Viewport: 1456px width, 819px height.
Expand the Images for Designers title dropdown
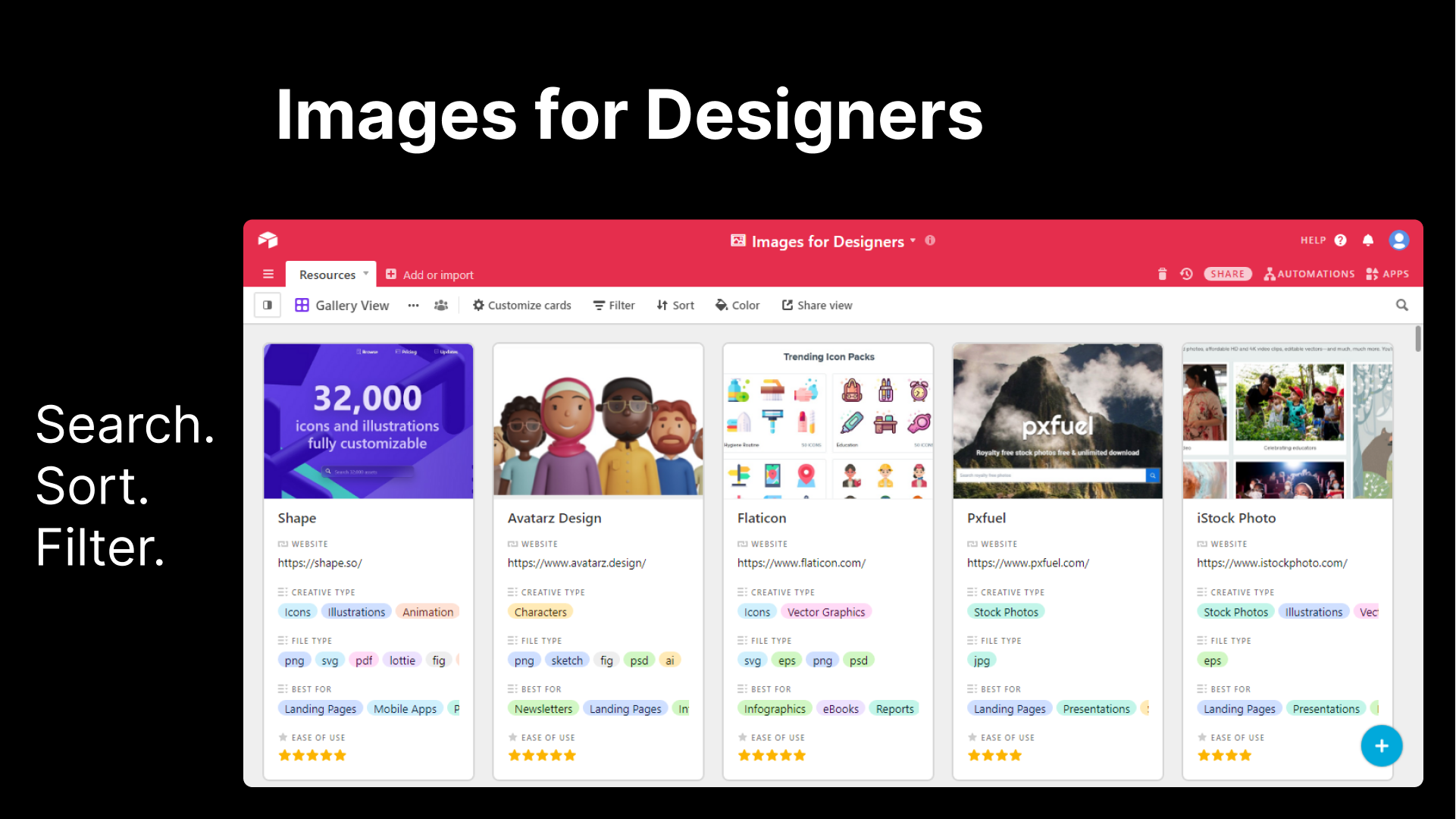tap(913, 240)
